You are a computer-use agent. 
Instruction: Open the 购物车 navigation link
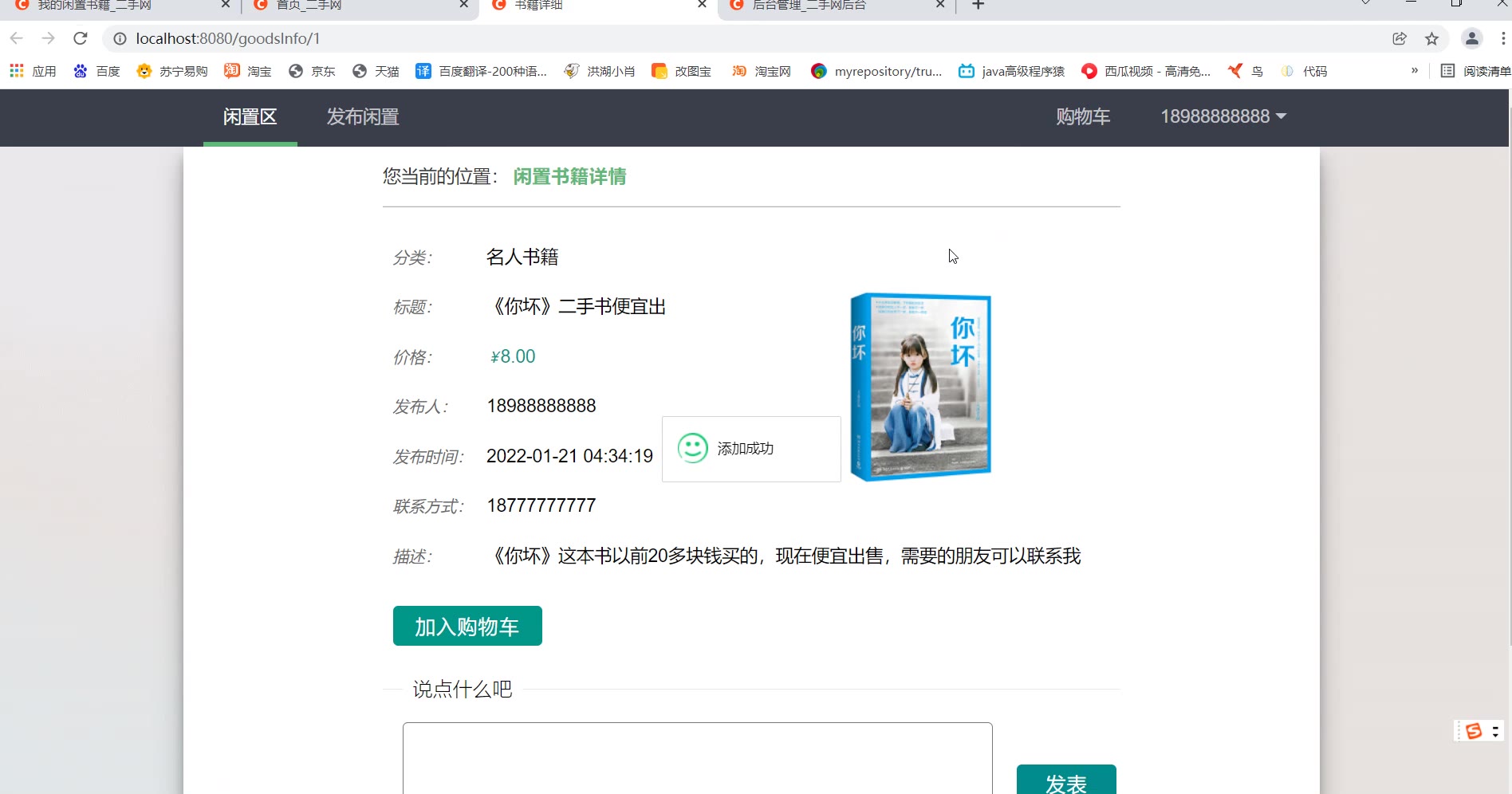[x=1083, y=116]
